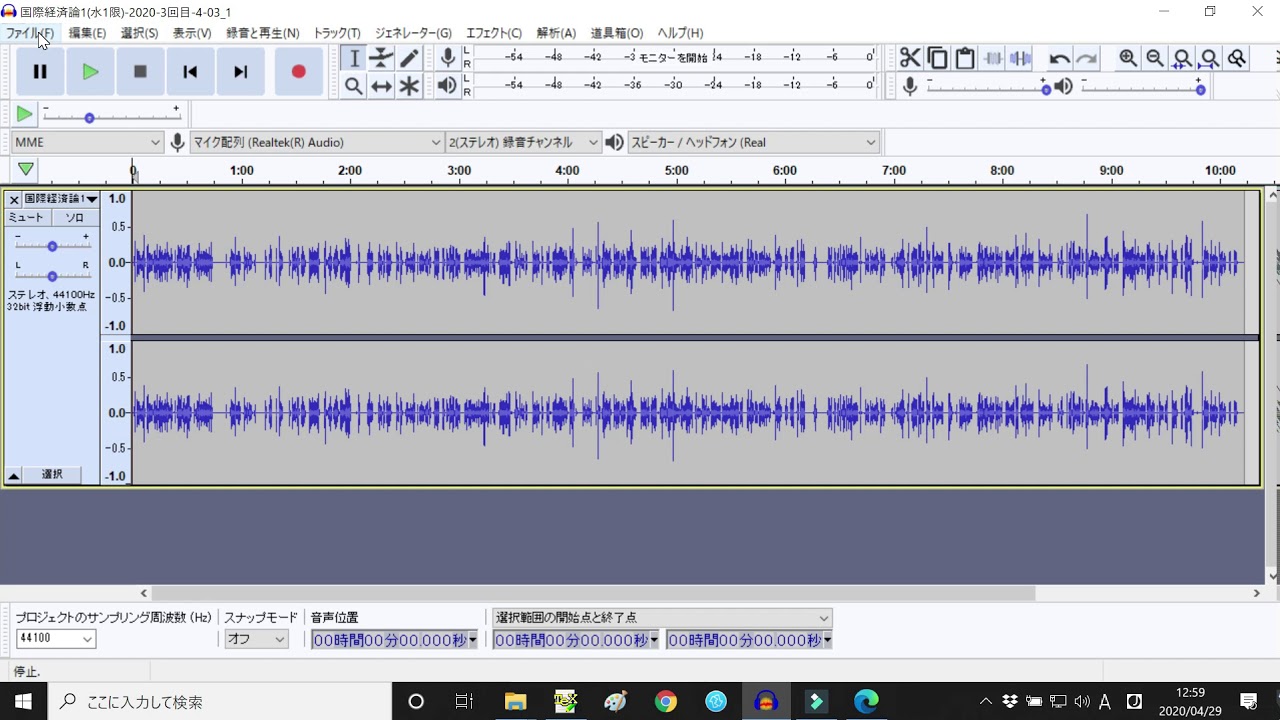Click the Zoom In magnifier icon

1128,58
